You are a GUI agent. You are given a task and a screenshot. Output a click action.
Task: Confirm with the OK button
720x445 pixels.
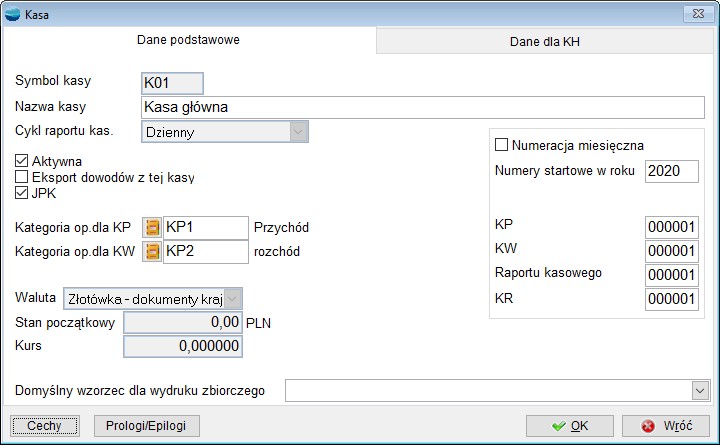570,426
